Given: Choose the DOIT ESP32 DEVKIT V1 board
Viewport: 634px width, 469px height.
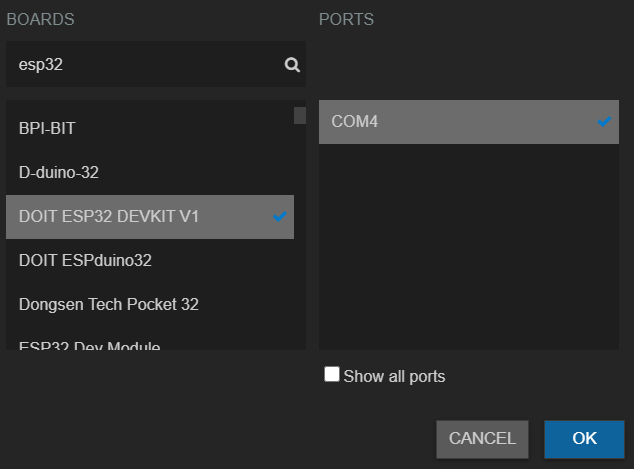Looking at the screenshot, I should point(150,217).
